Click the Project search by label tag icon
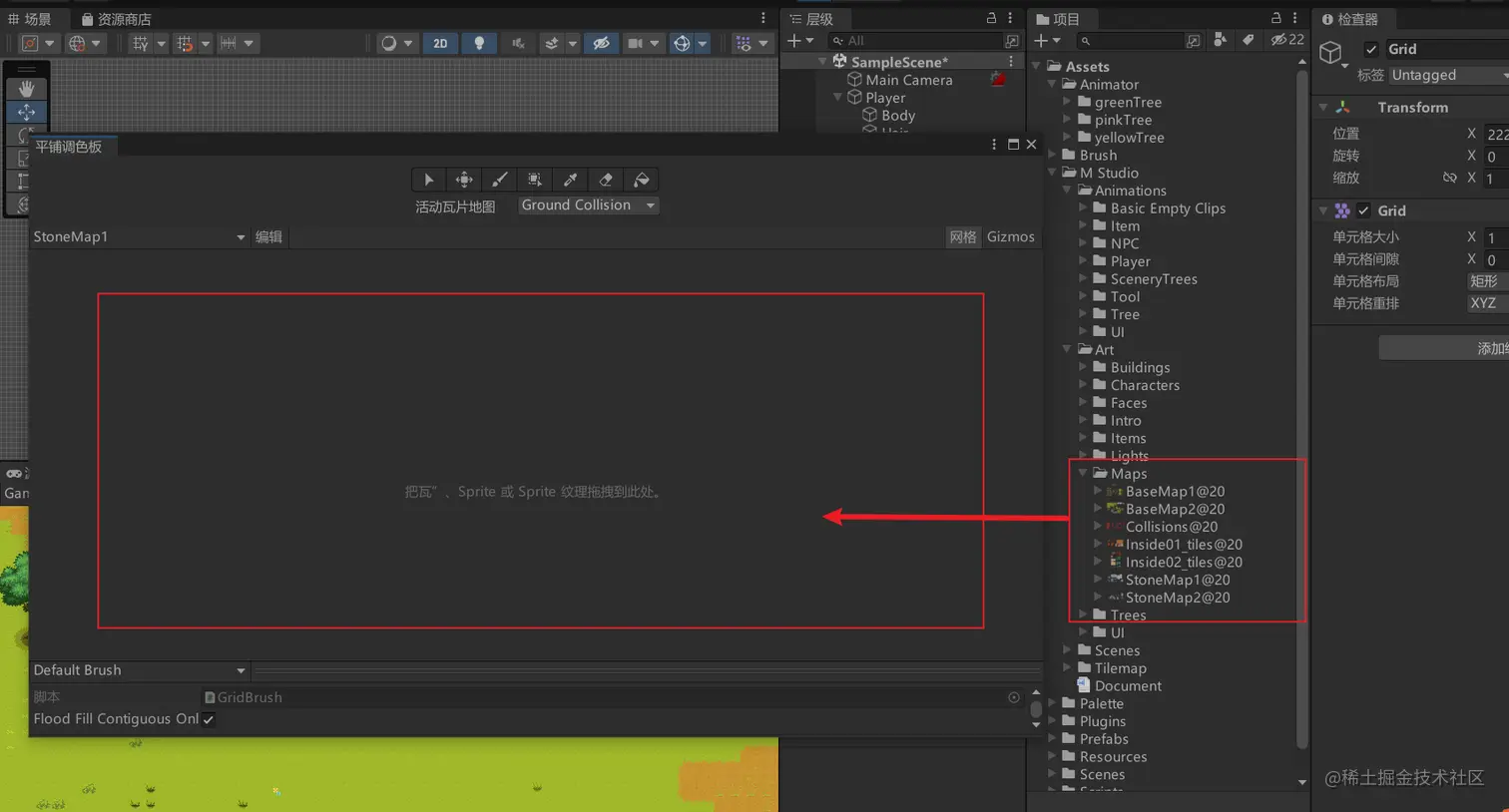 point(1248,40)
